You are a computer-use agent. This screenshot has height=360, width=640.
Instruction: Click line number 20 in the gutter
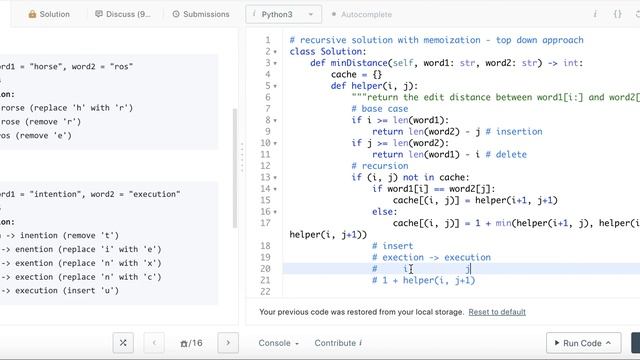pyautogui.click(x=265, y=269)
